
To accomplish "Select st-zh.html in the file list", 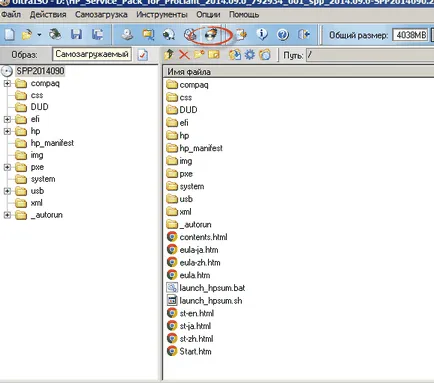I will 196,338.
